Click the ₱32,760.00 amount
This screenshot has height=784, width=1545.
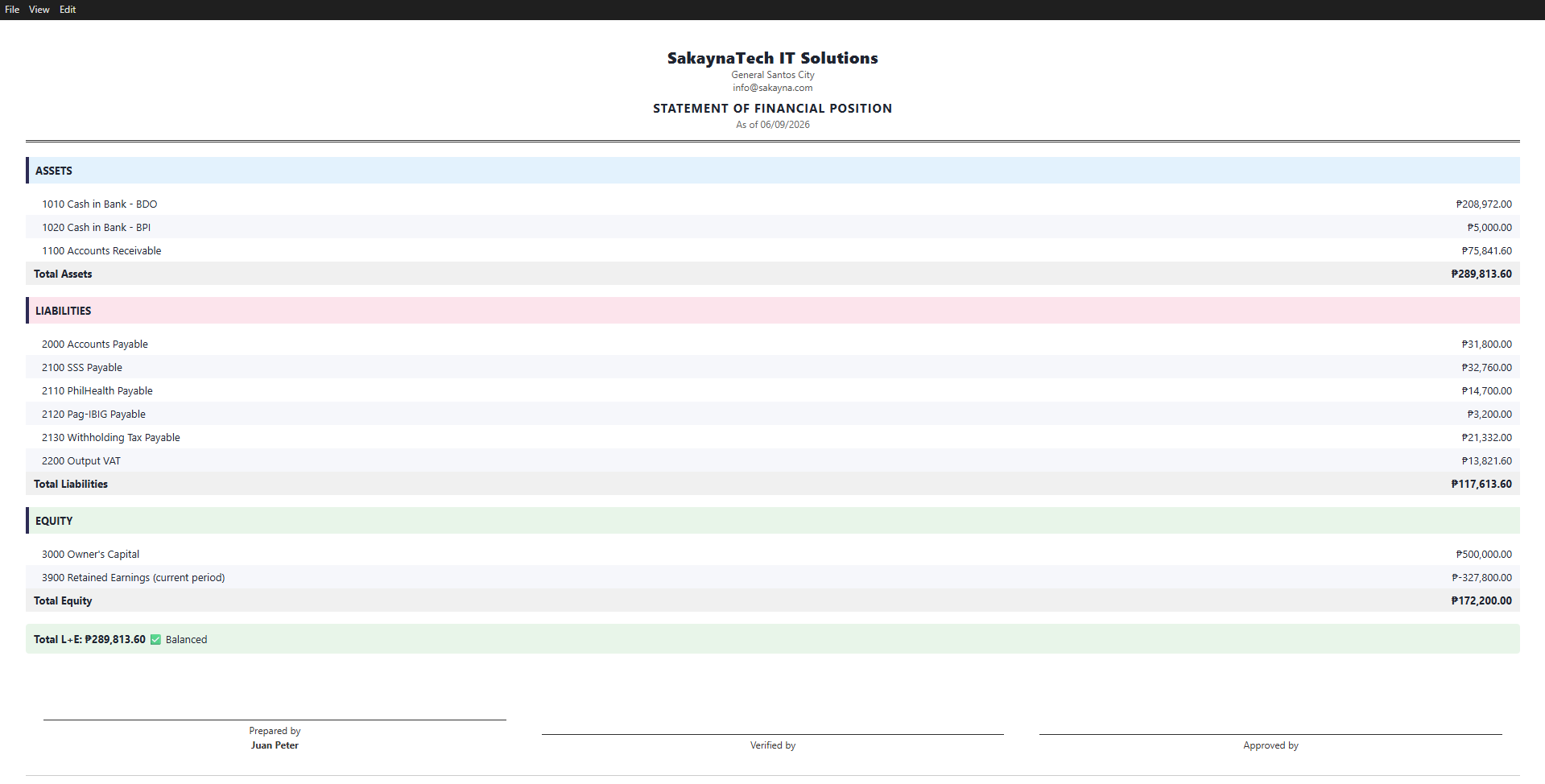tap(1487, 368)
